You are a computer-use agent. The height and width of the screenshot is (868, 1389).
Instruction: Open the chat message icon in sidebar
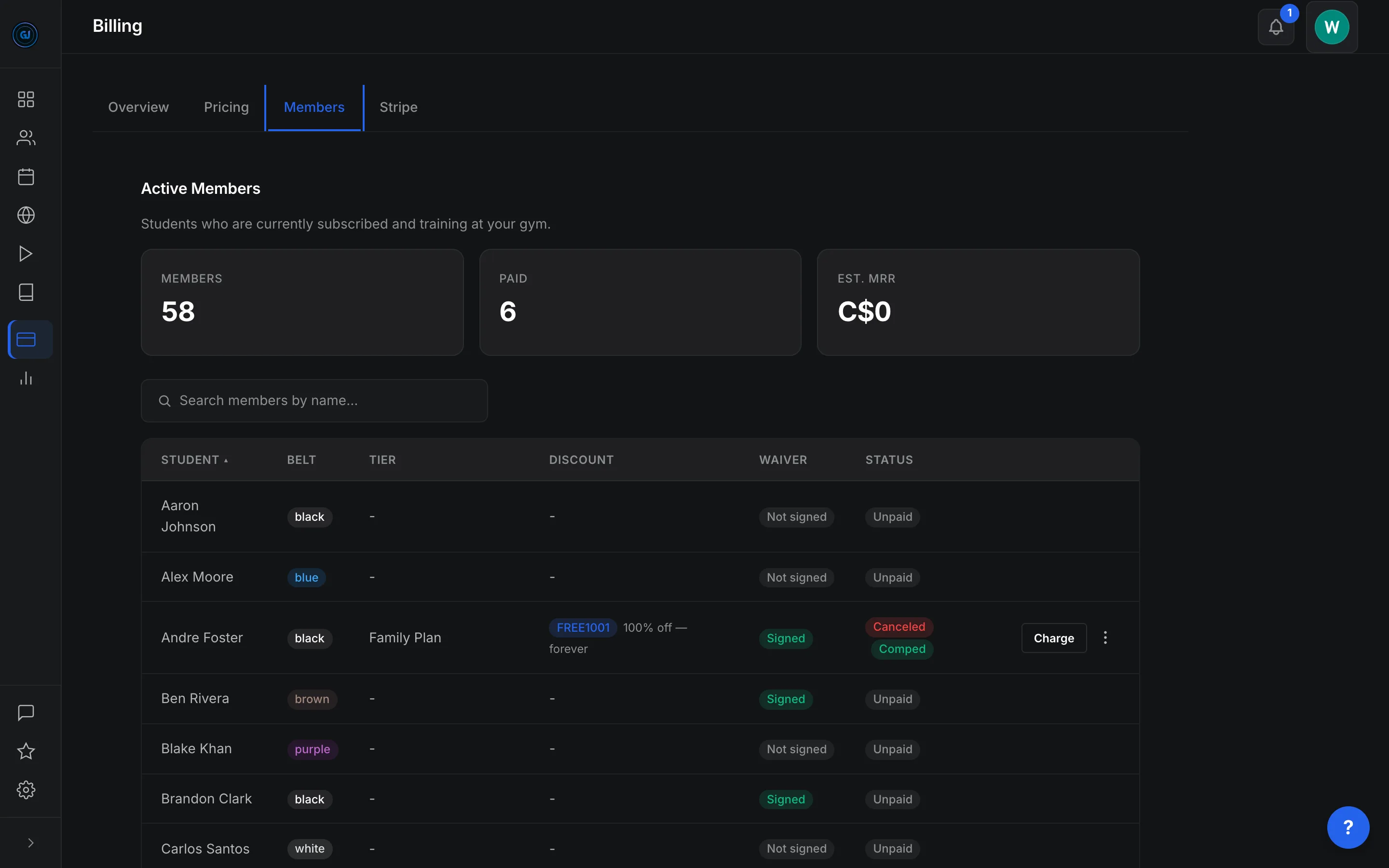coord(26,712)
